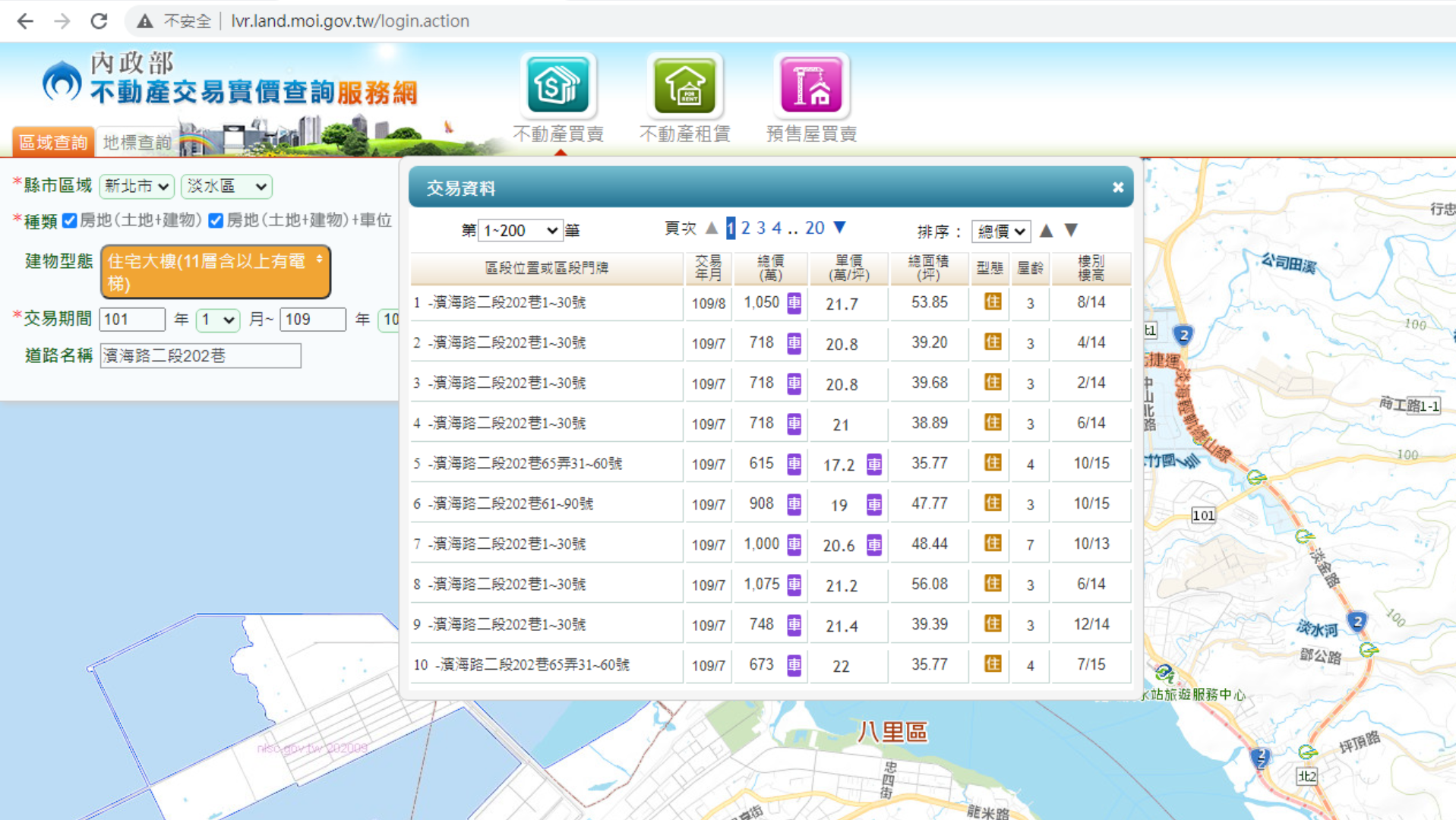Click the 道路名稱 road name field

[201, 355]
